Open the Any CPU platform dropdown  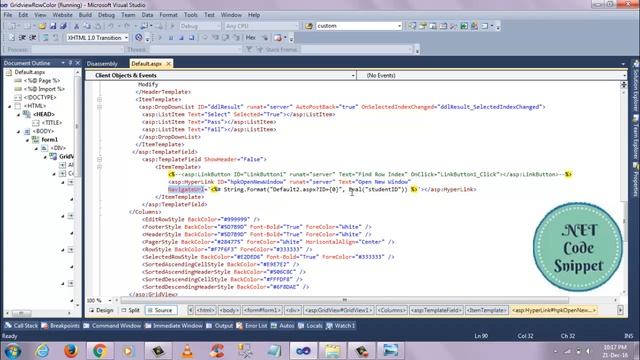point(297,26)
